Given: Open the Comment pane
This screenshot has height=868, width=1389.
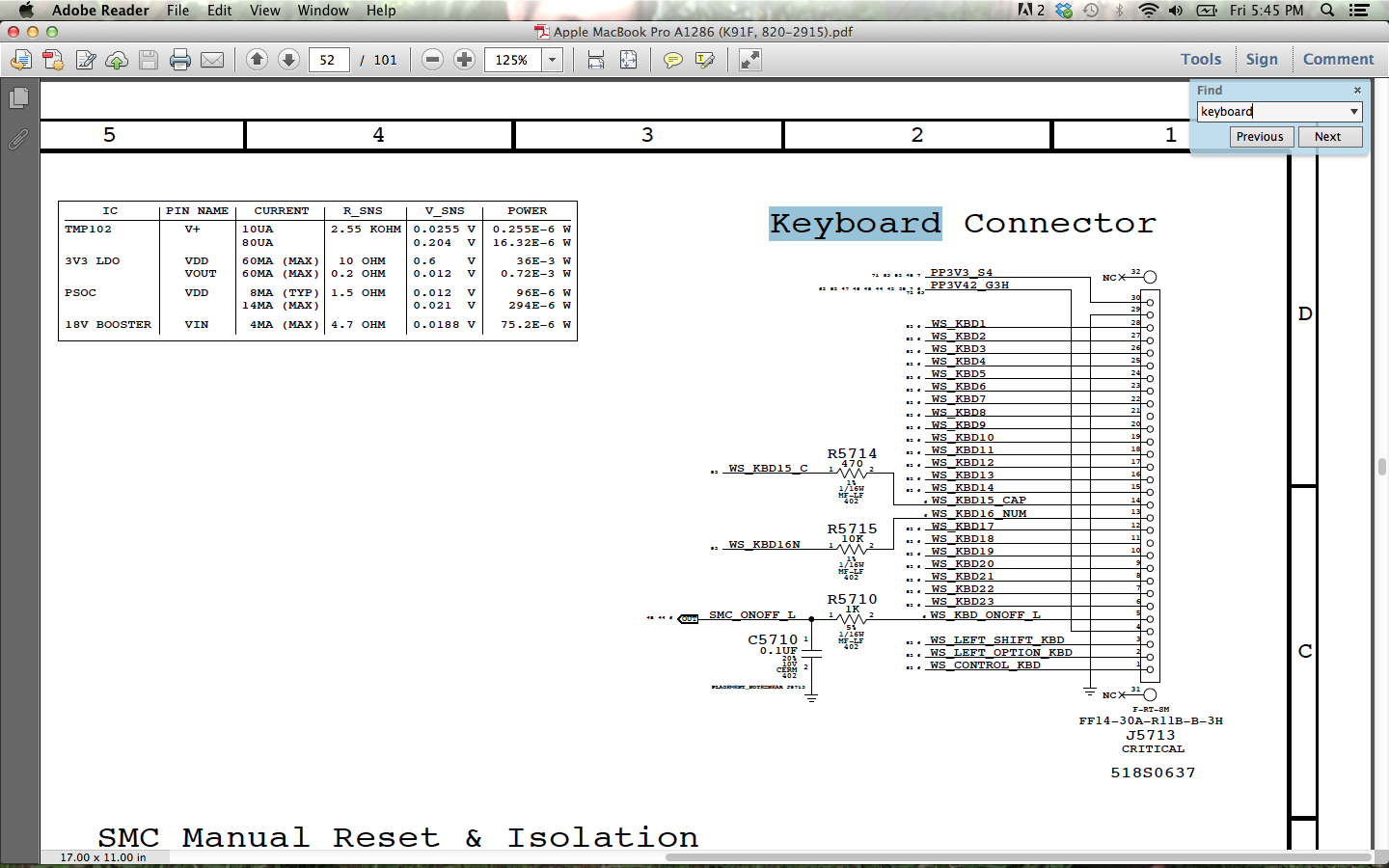Looking at the screenshot, I should click(1339, 59).
